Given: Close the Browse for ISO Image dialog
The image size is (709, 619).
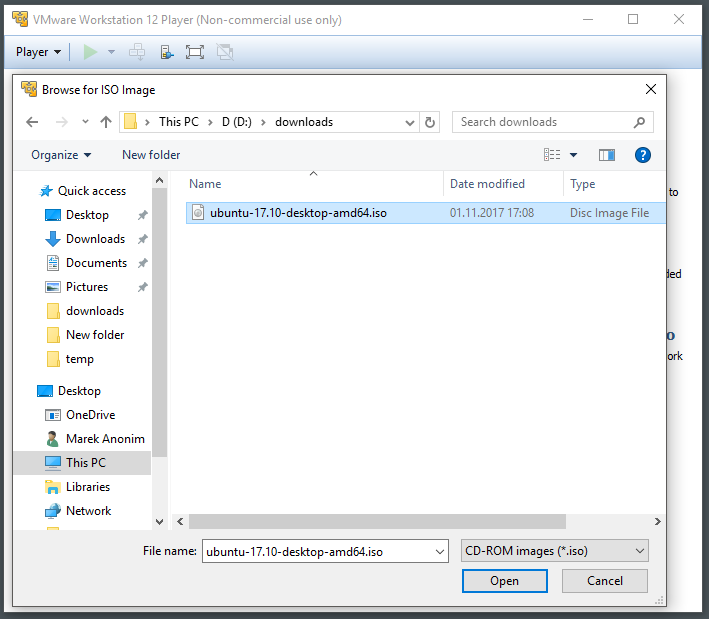Looking at the screenshot, I should (x=651, y=89).
